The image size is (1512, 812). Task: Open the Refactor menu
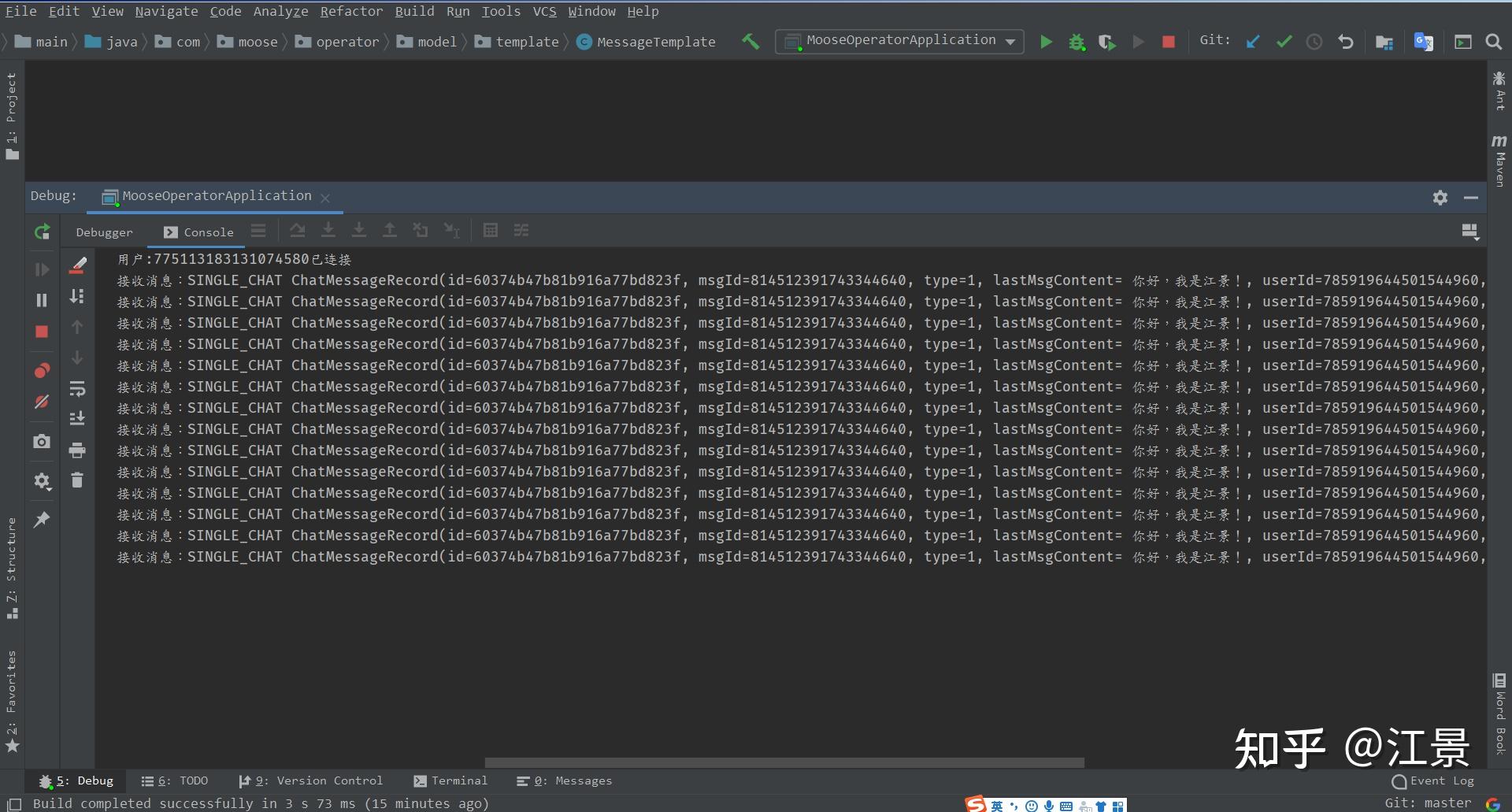tap(351, 11)
